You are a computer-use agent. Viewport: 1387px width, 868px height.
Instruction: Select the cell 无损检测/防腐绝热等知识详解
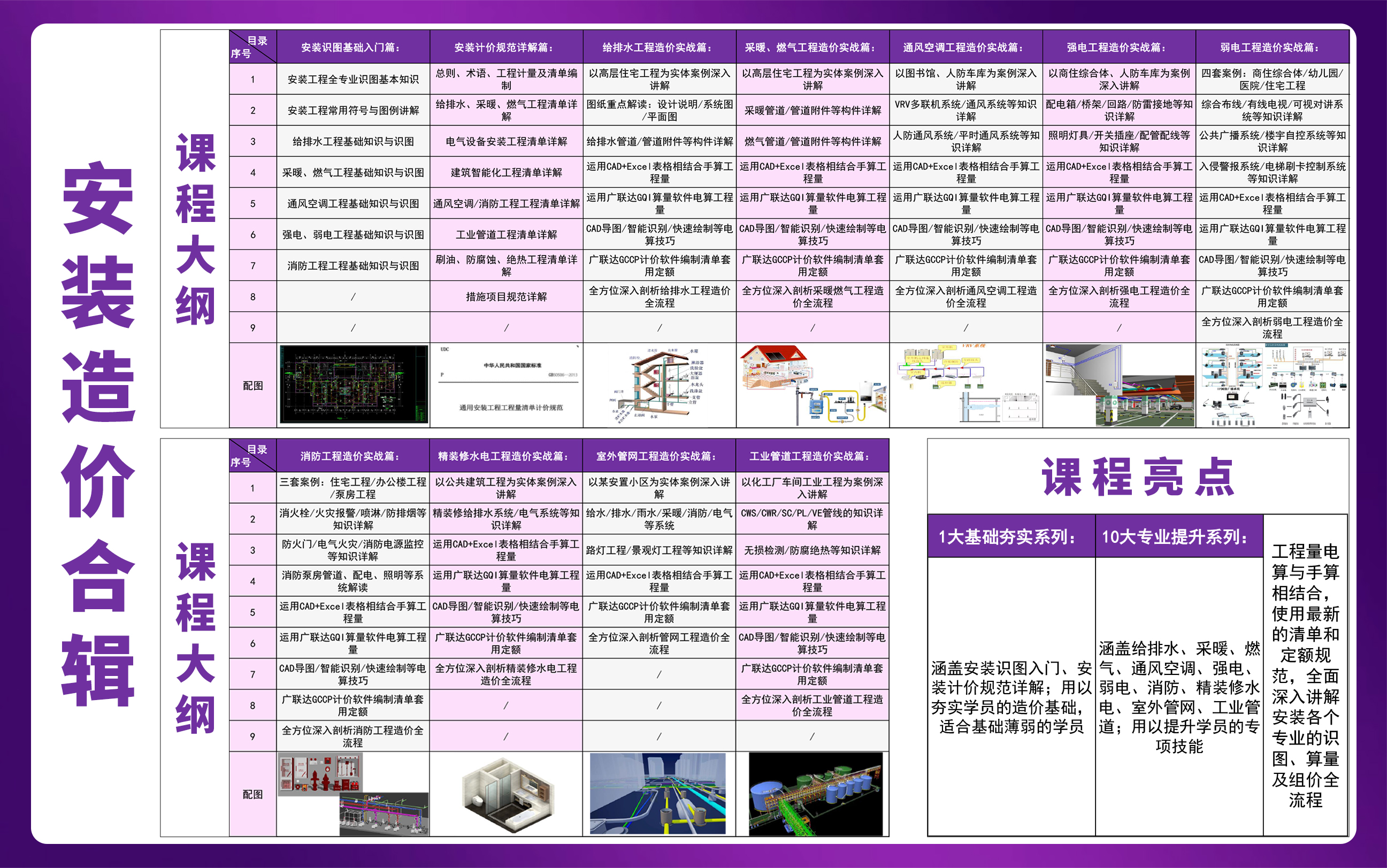[813, 550]
